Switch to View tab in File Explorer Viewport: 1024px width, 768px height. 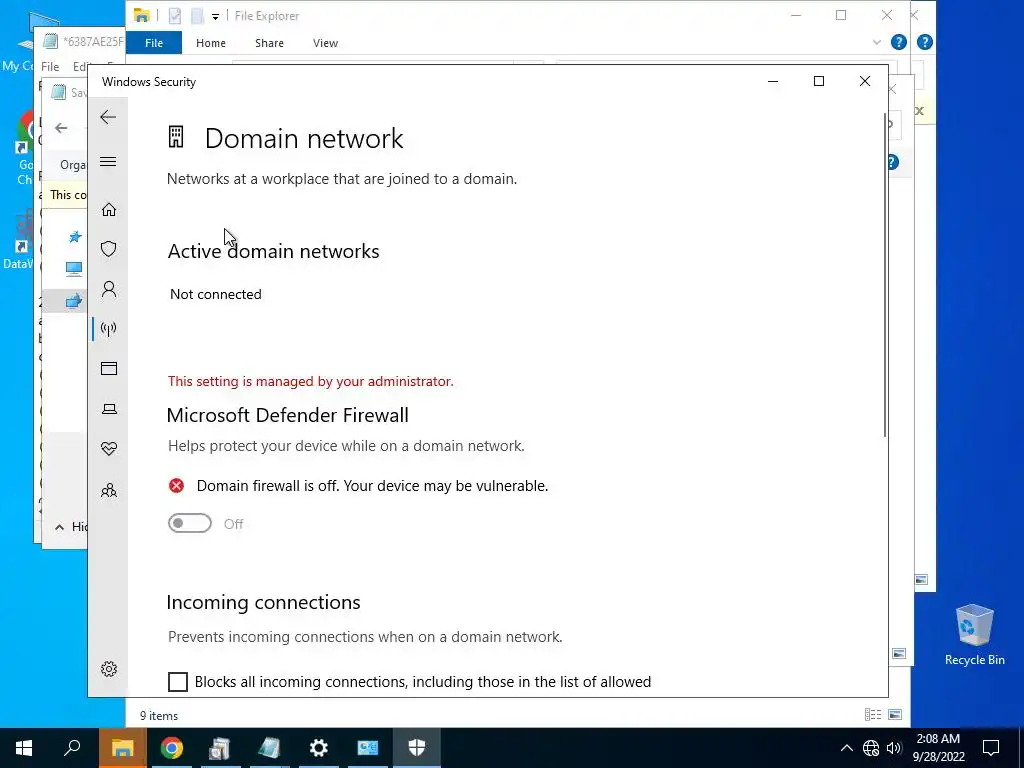click(325, 43)
